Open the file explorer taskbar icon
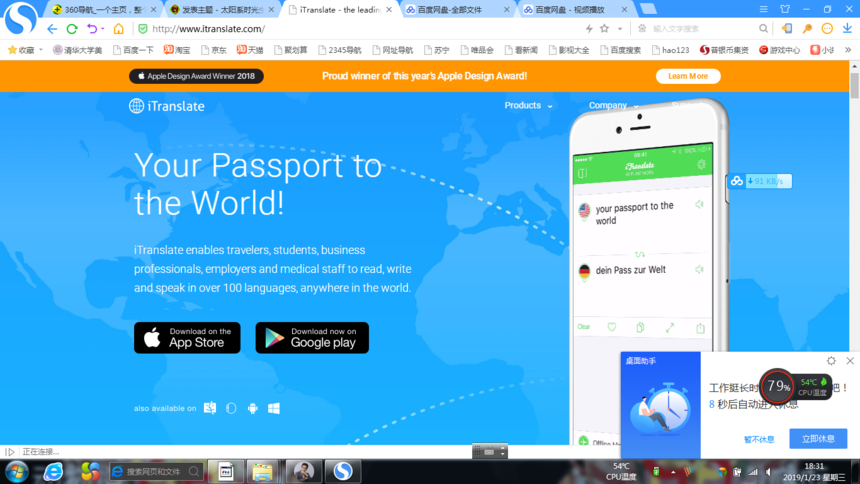This screenshot has height=484, width=860. click(263, 471)
